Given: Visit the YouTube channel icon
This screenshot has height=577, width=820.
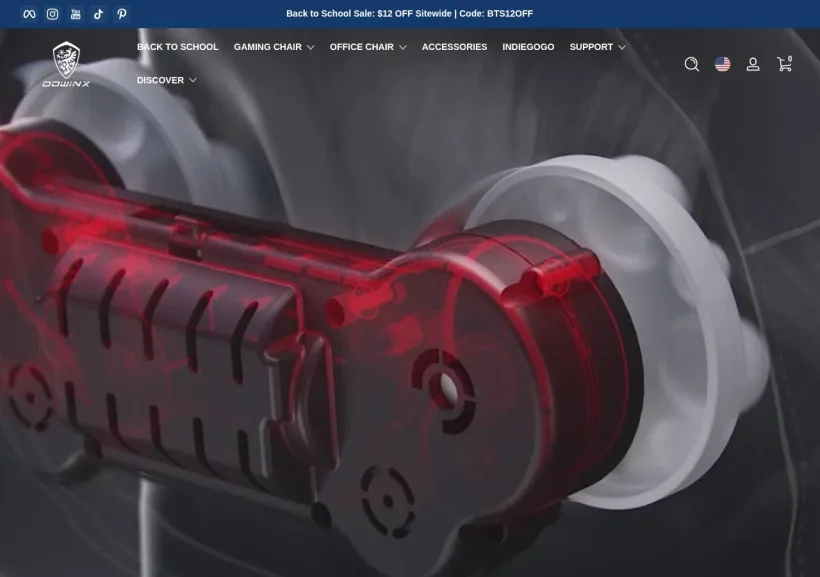Looking at the screenshot, I should point(76,14).
